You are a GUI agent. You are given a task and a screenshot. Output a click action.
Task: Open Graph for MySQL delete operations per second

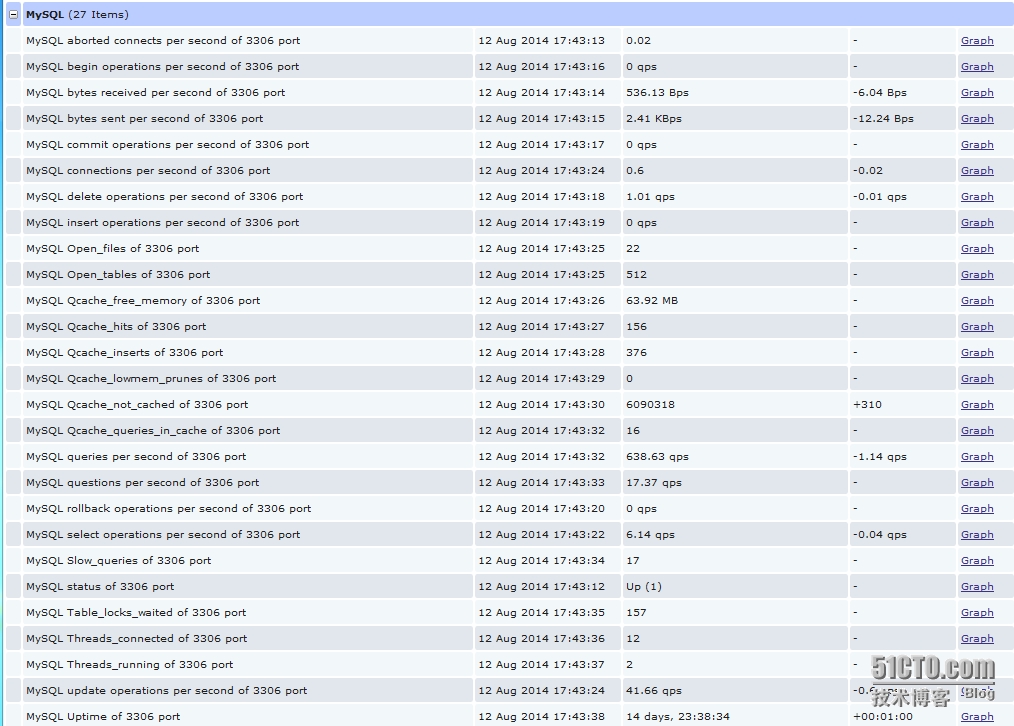(976, 197)
